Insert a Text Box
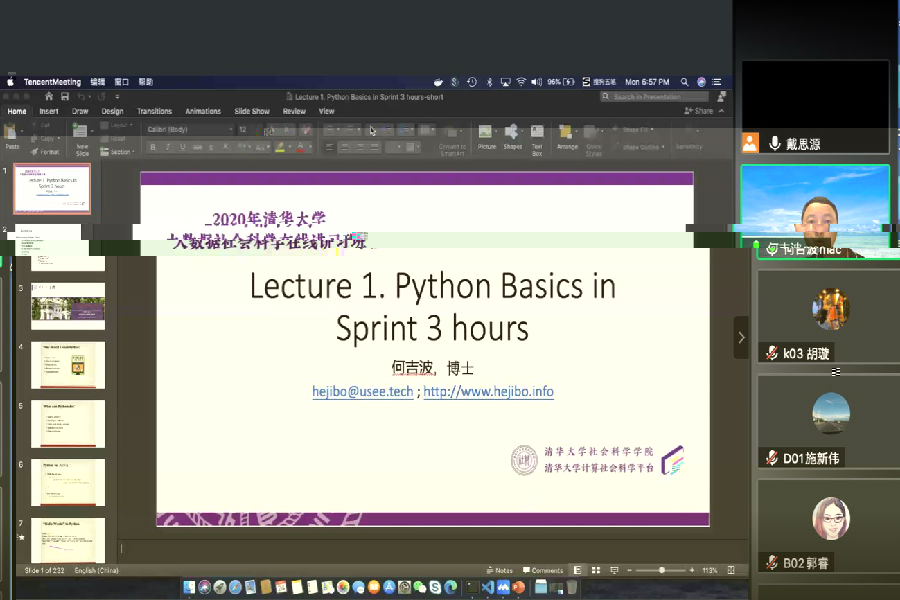Viewport: 900px width, 600px height. (x=537, y=132)
